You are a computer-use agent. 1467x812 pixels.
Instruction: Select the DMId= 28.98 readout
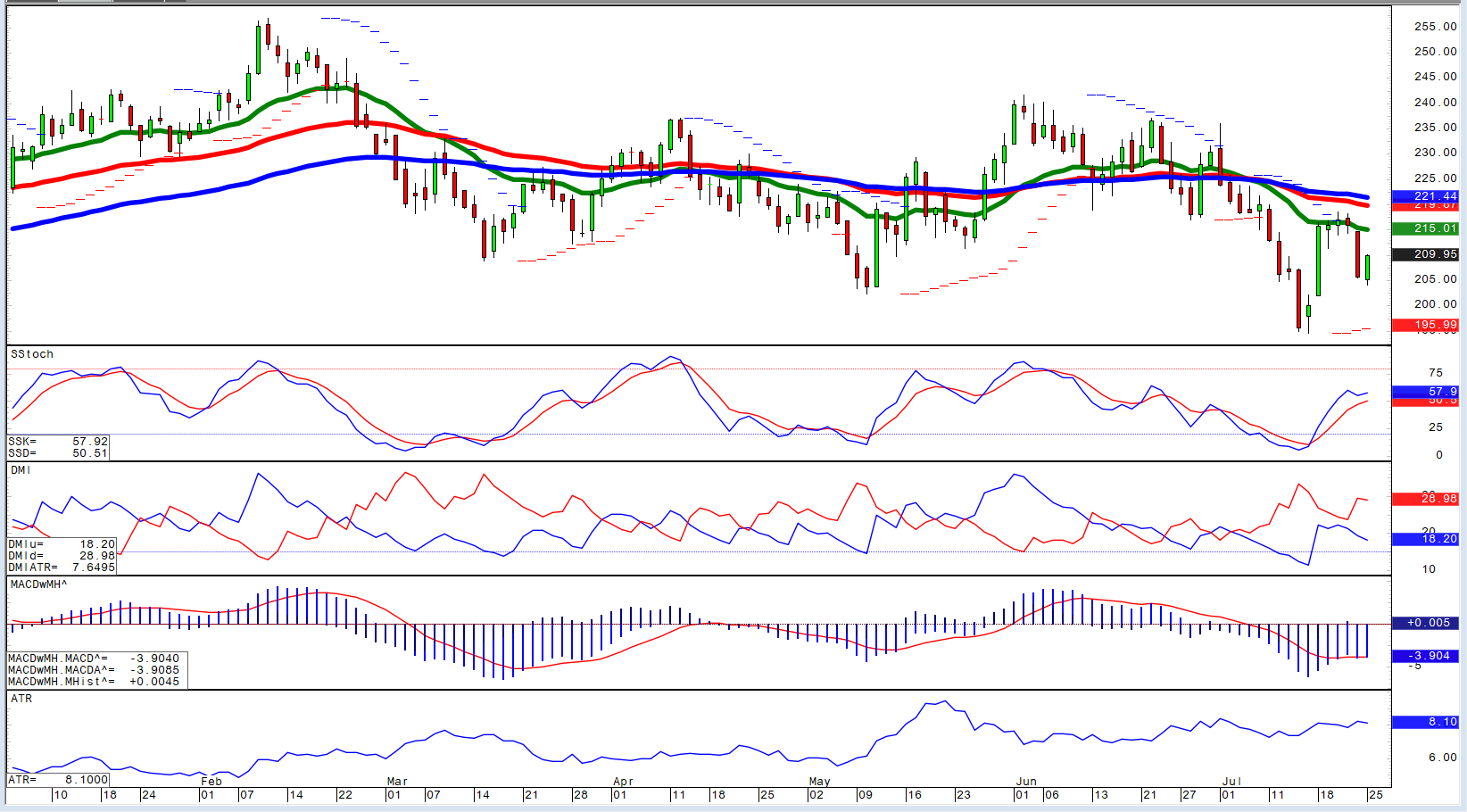coord(62,555)
